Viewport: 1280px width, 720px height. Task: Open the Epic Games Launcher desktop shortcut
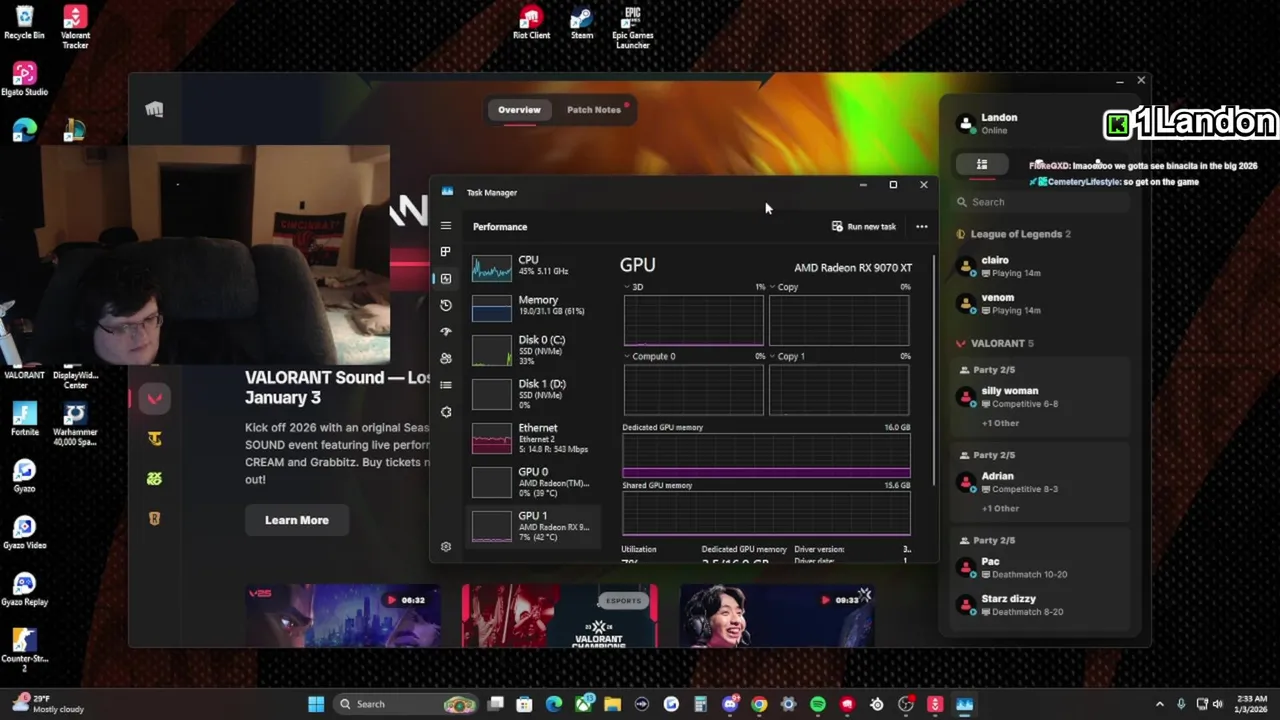(632, 26)
